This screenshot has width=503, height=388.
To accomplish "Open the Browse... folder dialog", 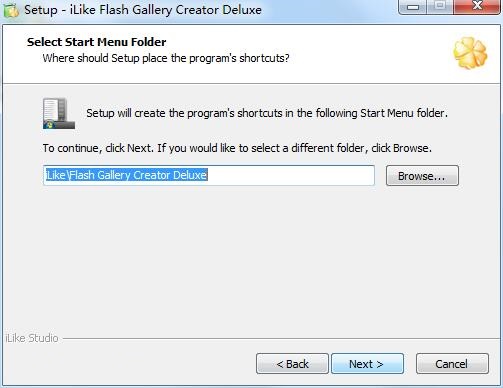I will 422,176.
